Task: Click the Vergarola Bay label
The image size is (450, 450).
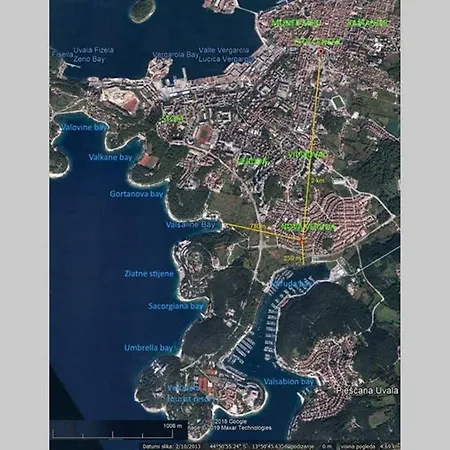Action: (x=175, y=55)
